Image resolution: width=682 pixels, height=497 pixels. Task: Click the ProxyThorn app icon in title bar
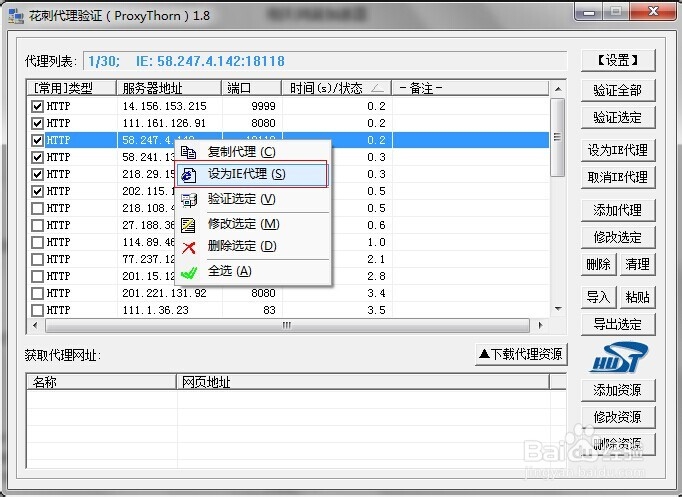coord(16,16)
